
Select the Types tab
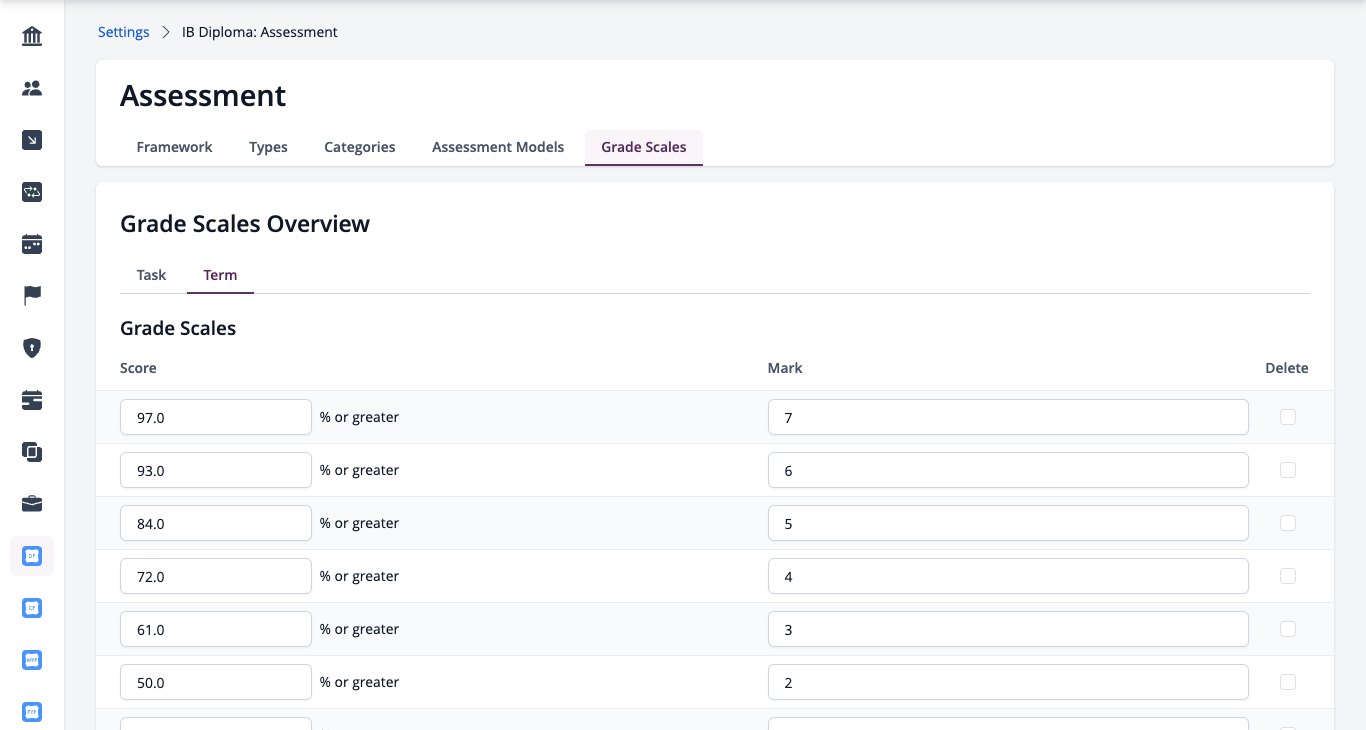(268, 147)
